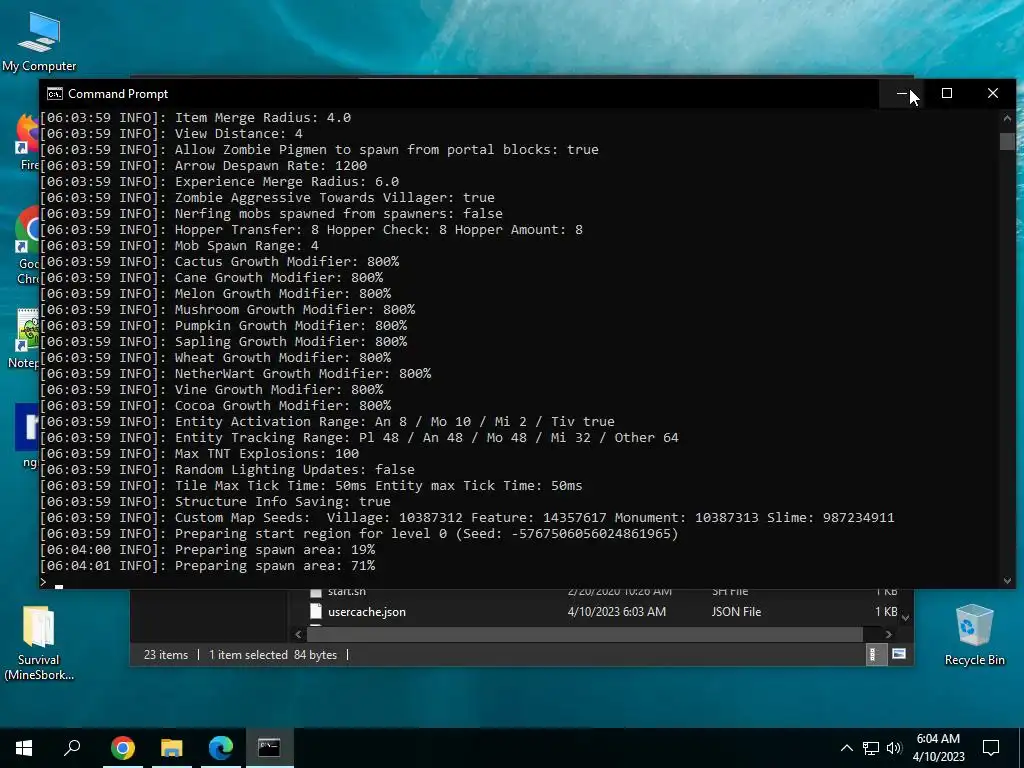Click '1 item selected 84 bytes' status text
Viewport: 1024px width, 768px height.
coord(273,654)
